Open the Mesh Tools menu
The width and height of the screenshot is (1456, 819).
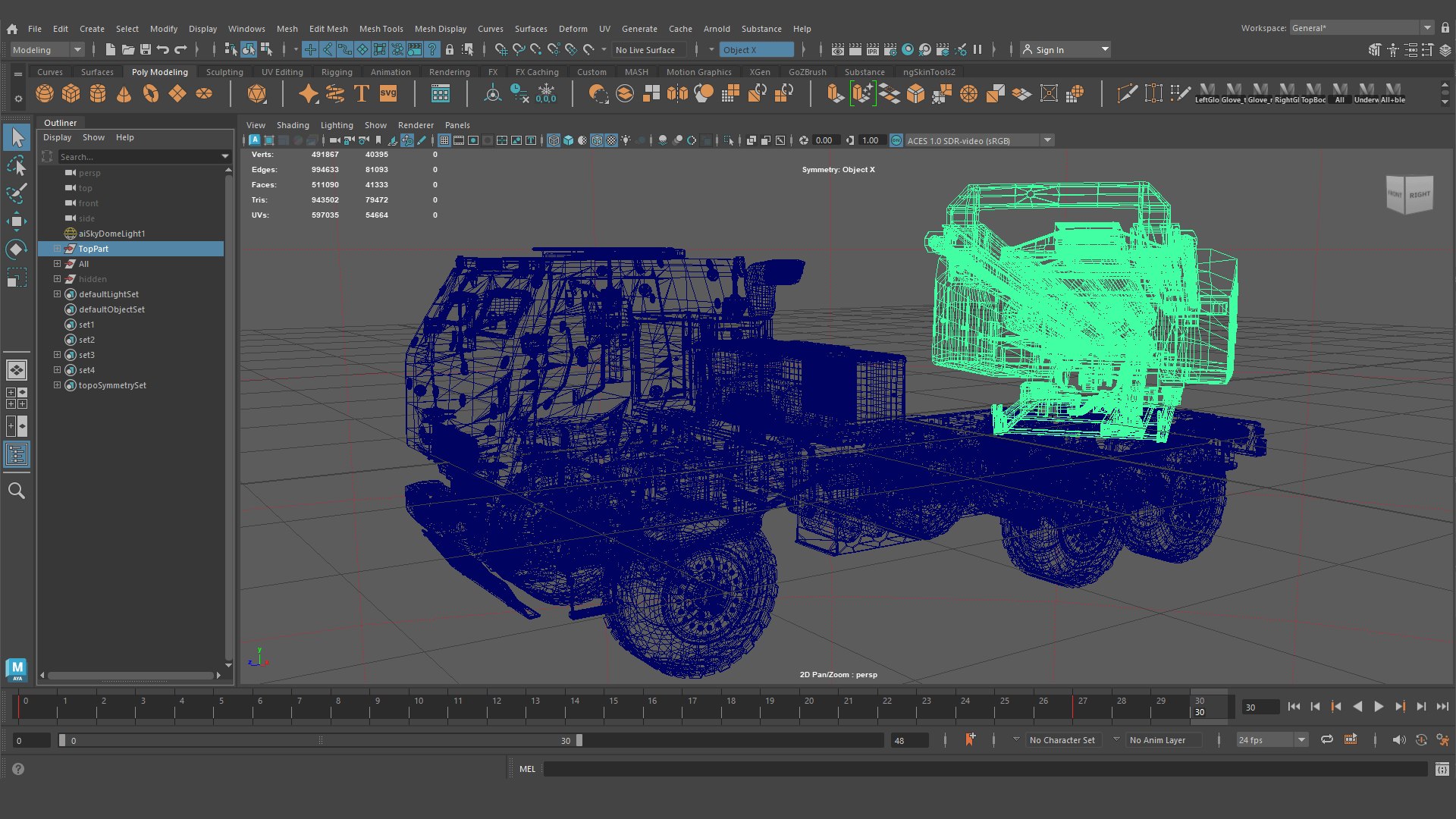click(381, 29)
